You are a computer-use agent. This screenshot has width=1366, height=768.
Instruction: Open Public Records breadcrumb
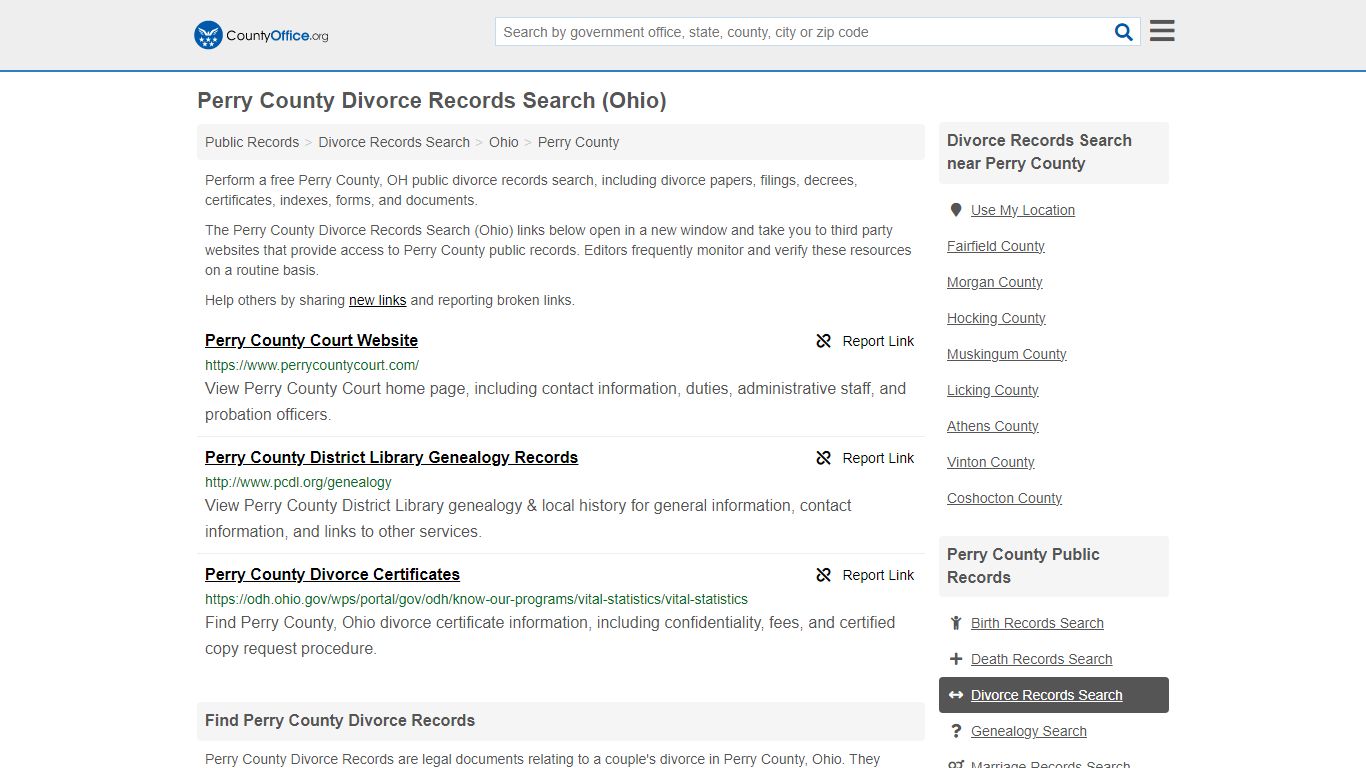click(x=252, y=142)
